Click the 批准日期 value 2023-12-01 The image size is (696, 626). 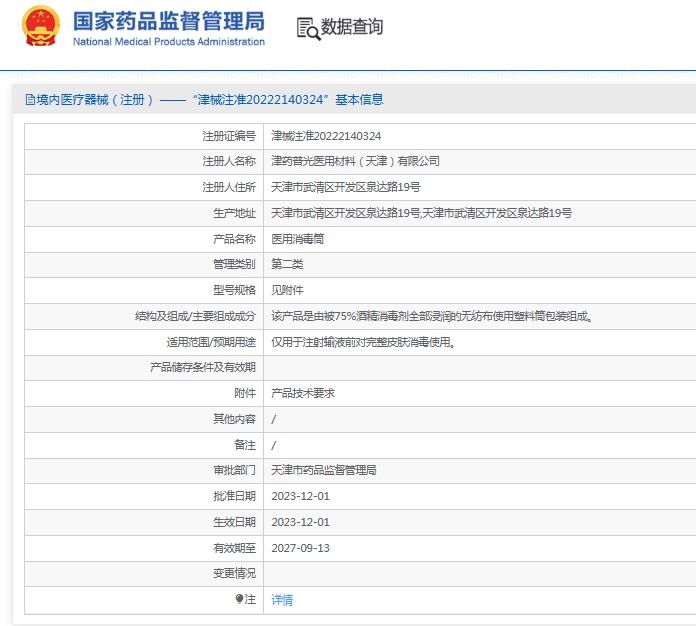pos(301,496)
